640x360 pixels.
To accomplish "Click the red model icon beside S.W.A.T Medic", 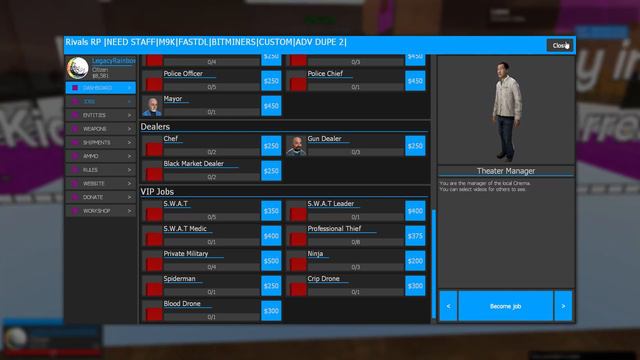I will coord(154,239).
